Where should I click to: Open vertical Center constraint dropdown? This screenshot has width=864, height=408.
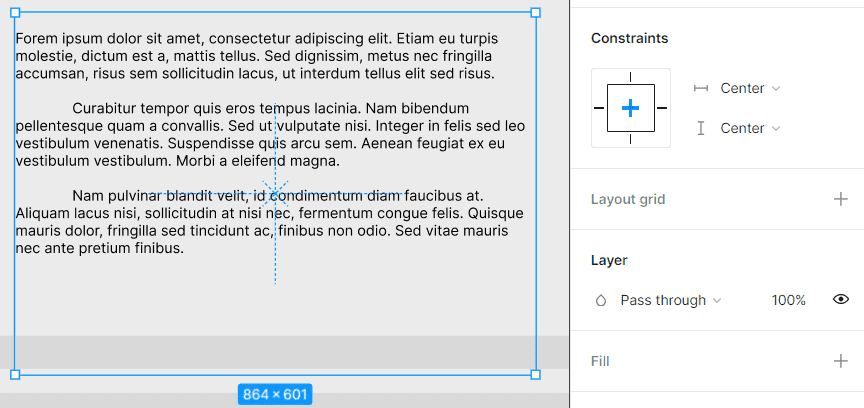pyautogui.click(x=750, y=128)
